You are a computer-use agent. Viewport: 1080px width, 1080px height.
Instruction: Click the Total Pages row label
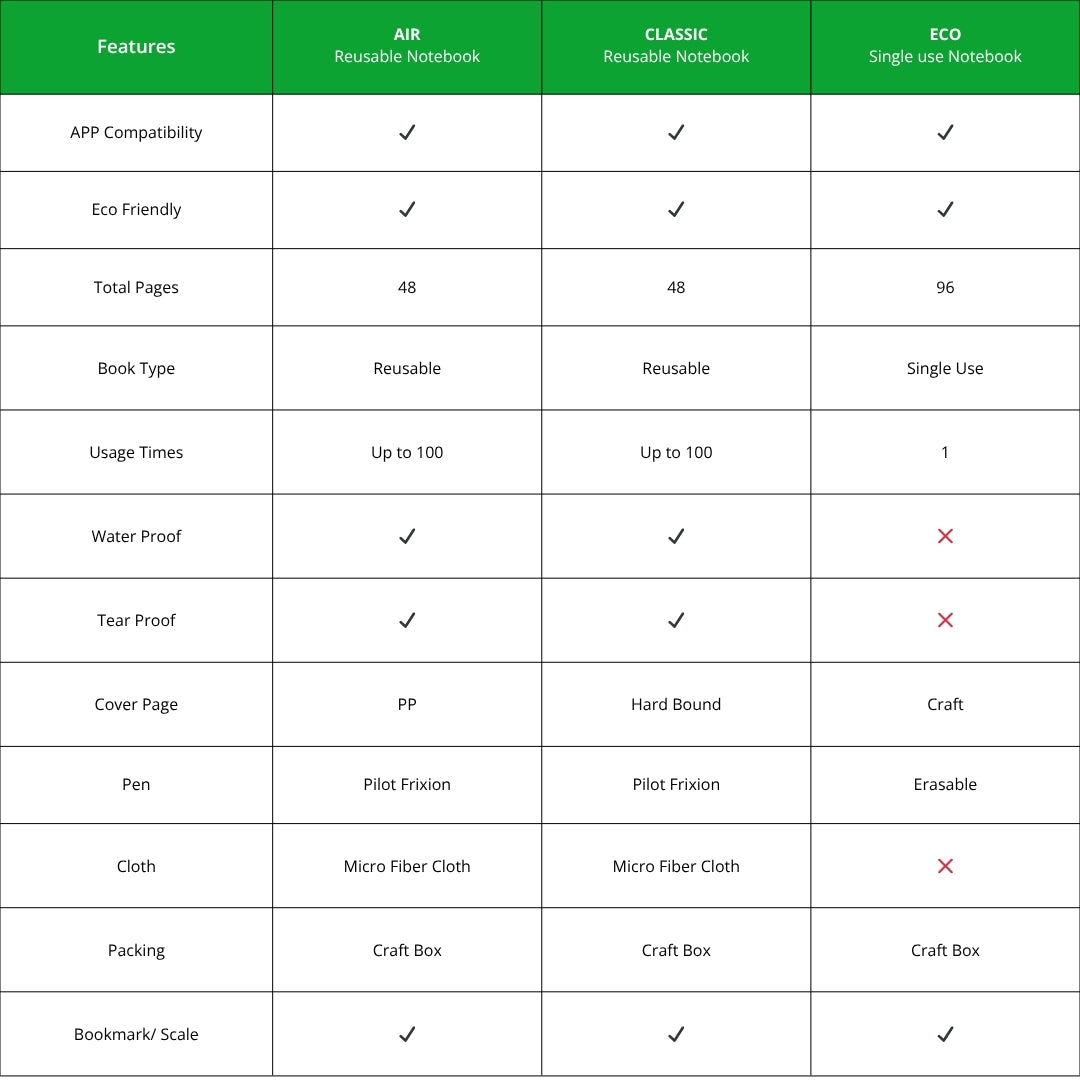136,287
